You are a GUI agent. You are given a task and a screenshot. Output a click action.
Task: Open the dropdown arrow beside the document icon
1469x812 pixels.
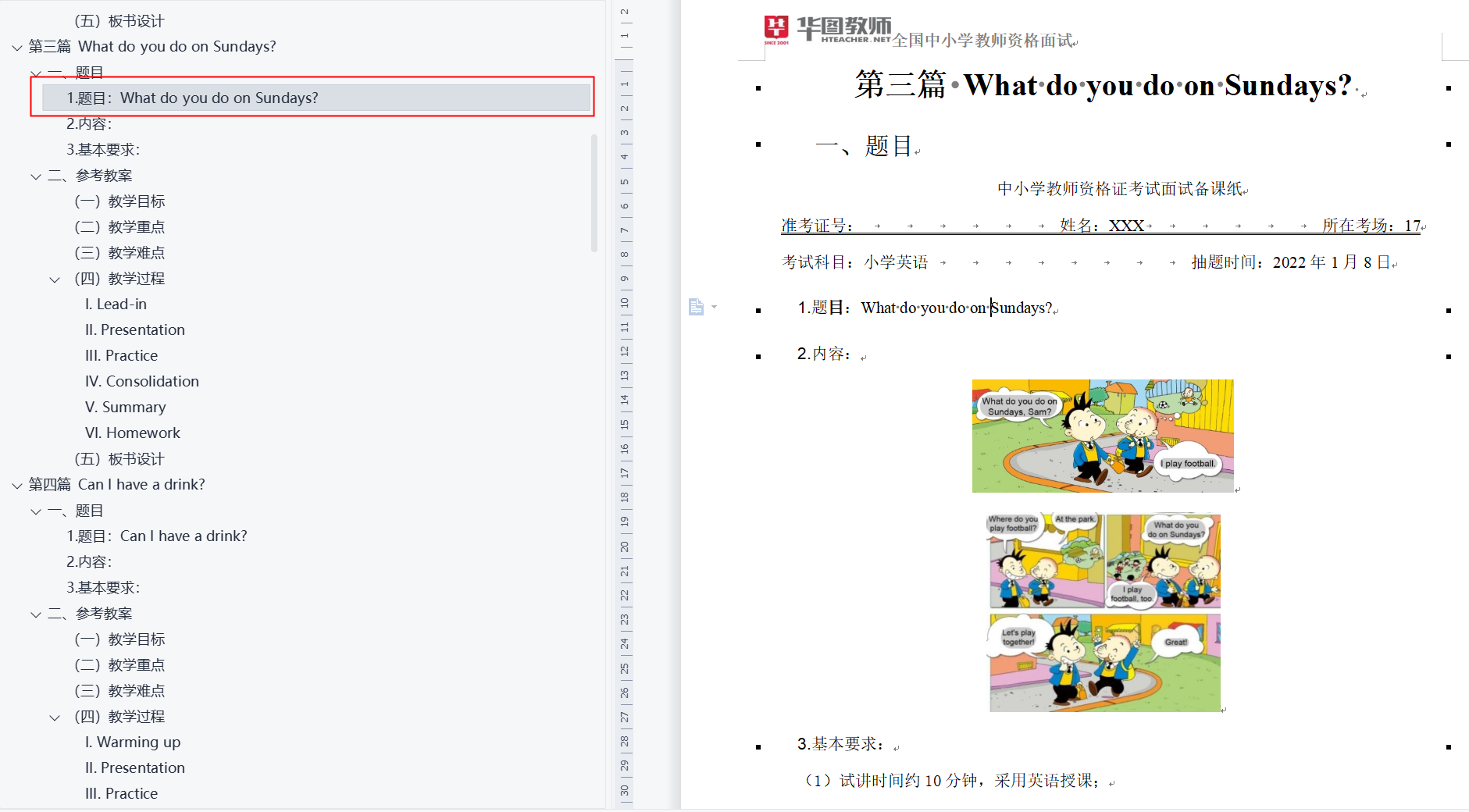[x=714, y=307]
